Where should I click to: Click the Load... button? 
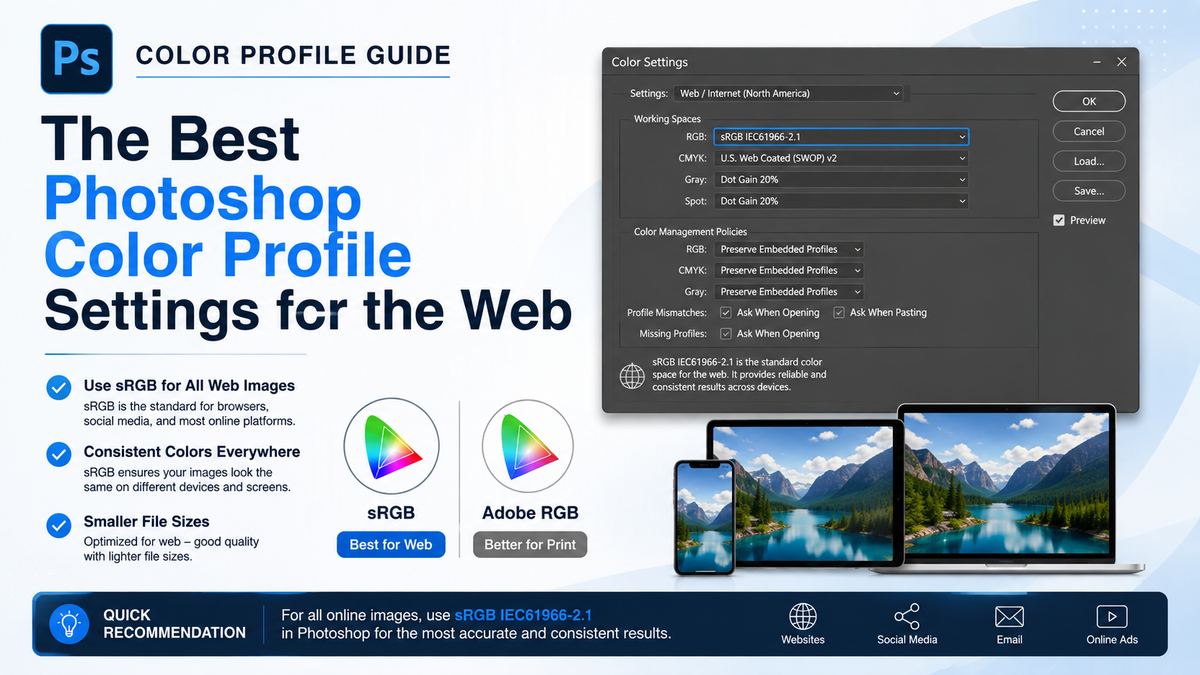tap(1089, 161)
